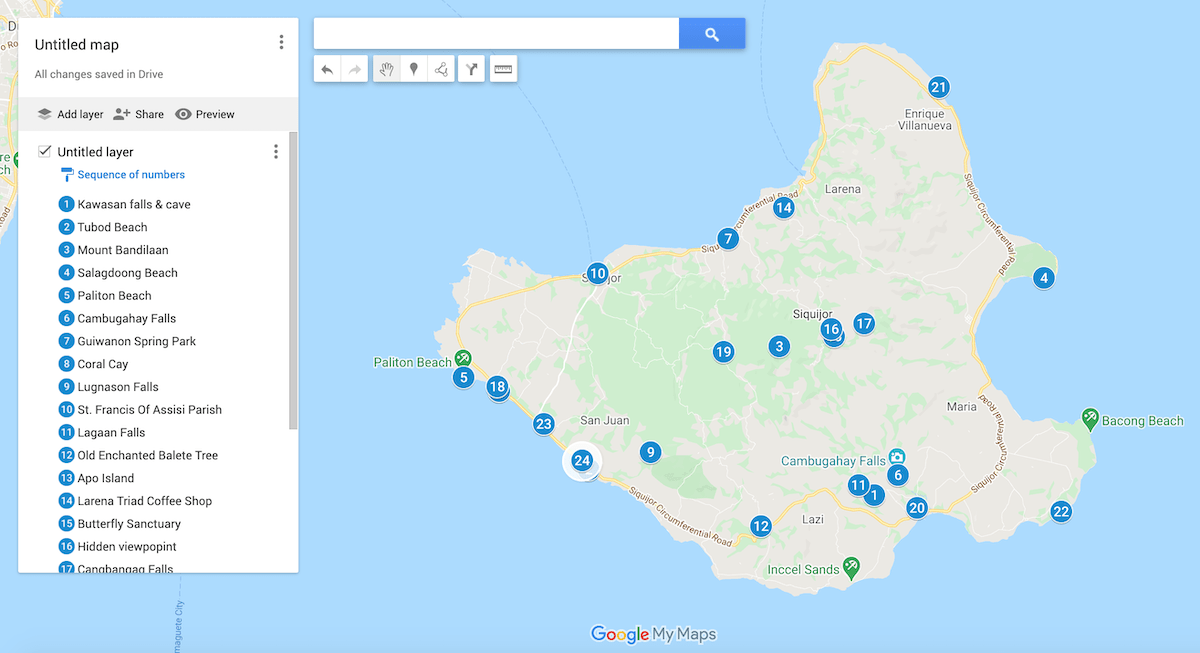The image size is (1200, 653).
Task: Uncheck the Untitled layer checkbox
Action: click(x=45, y=151)
